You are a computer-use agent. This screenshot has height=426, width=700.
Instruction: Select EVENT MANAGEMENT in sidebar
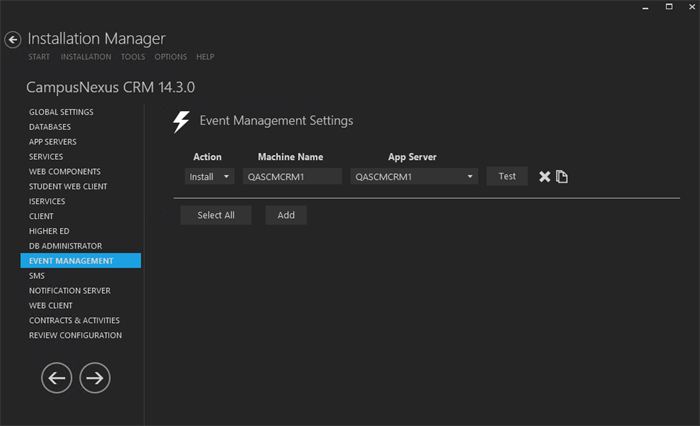81,261
